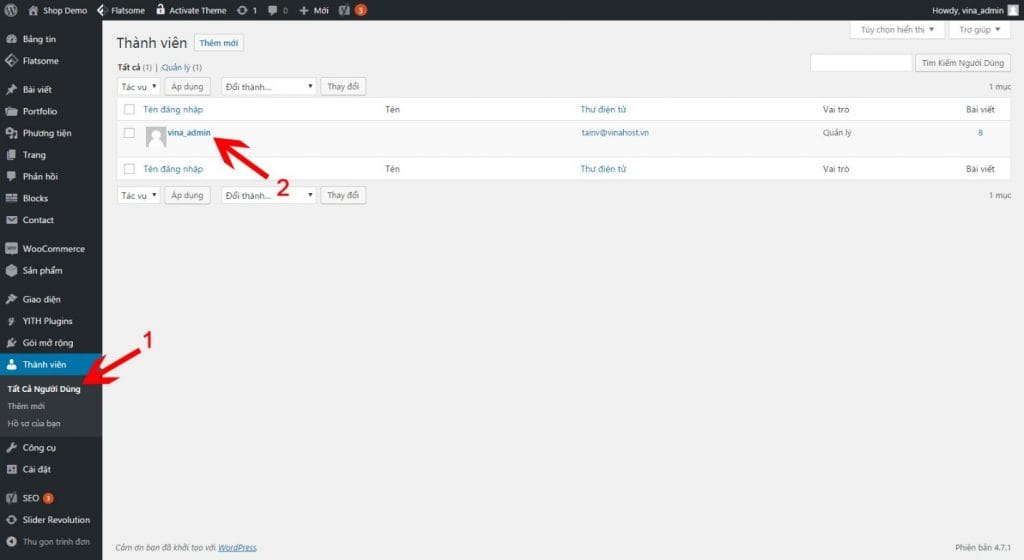Click the vina_admin avatar thumbnail
This screenshot has height=560, width=1024.
tap(155, 136)
